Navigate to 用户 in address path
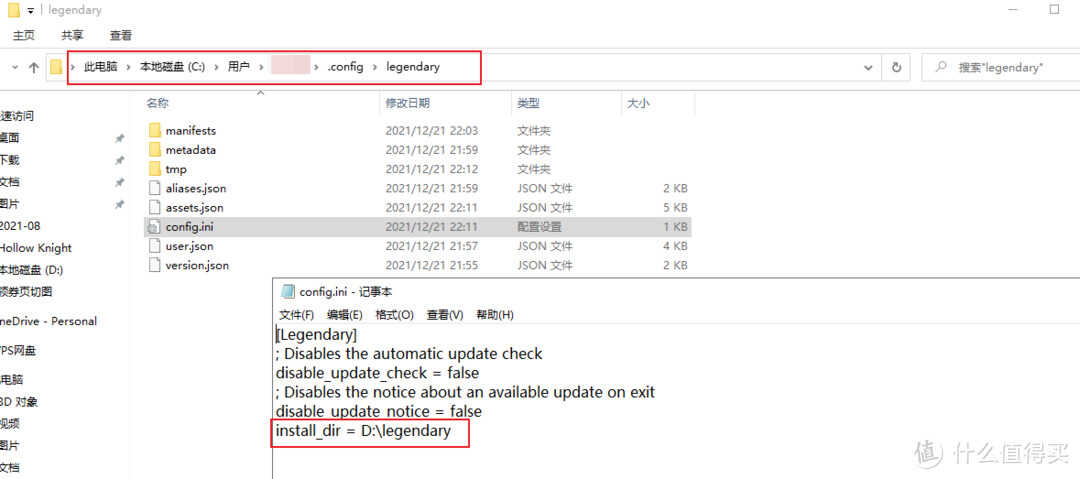Image resolution: width=1080 pixels, height=479 pixels. tap(238, 67)
